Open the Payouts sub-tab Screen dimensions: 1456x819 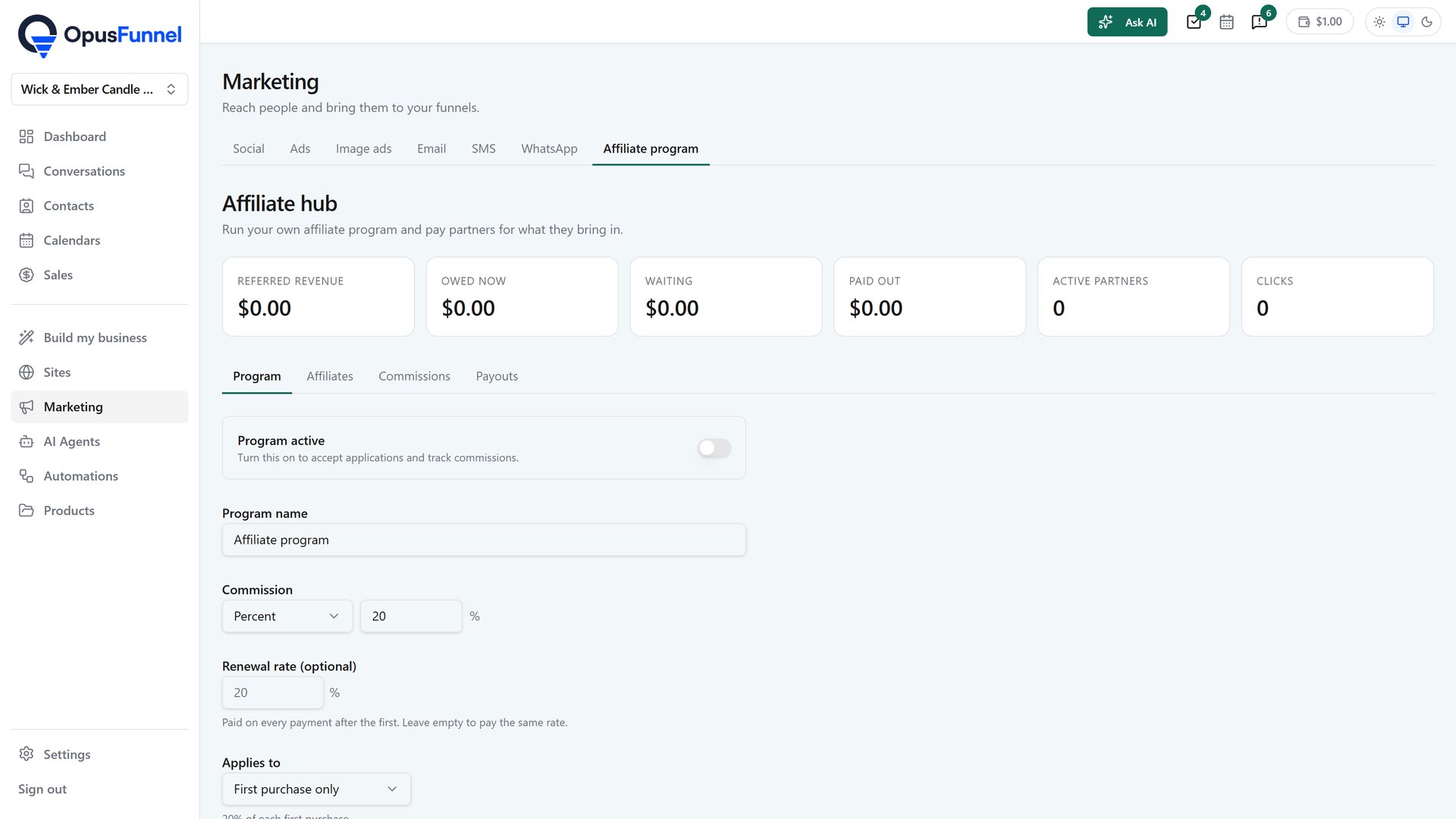tap(497, 376)
